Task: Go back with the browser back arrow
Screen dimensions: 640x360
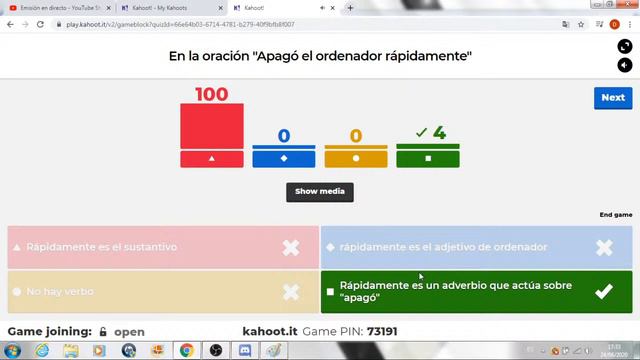Action: [10, 24]
